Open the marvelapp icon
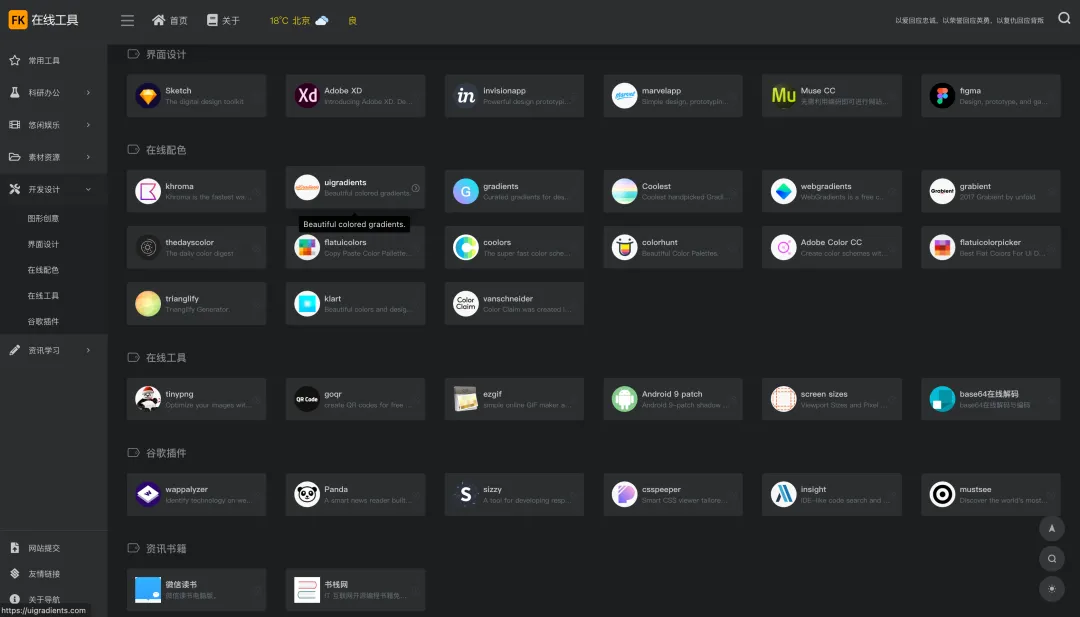This screenshot has width=1080, height=617. click(x=625, y=96)
